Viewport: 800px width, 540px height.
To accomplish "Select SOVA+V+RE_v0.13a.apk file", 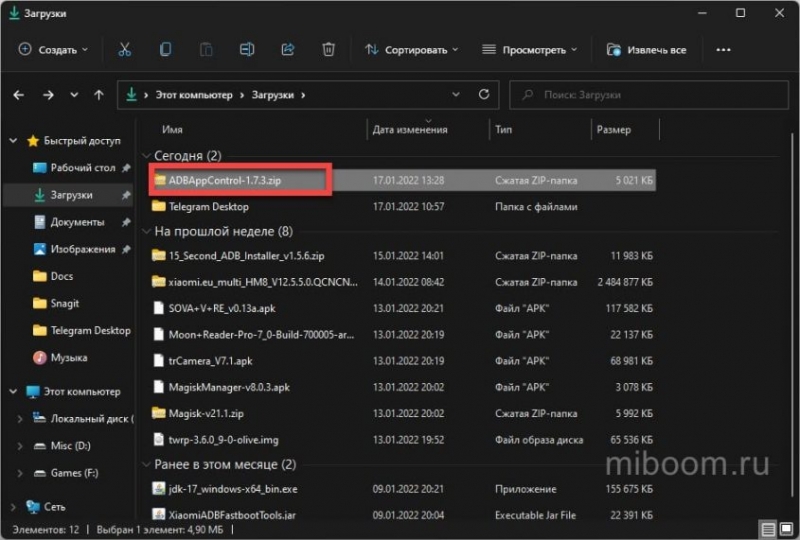I will (x=403, y=308).
